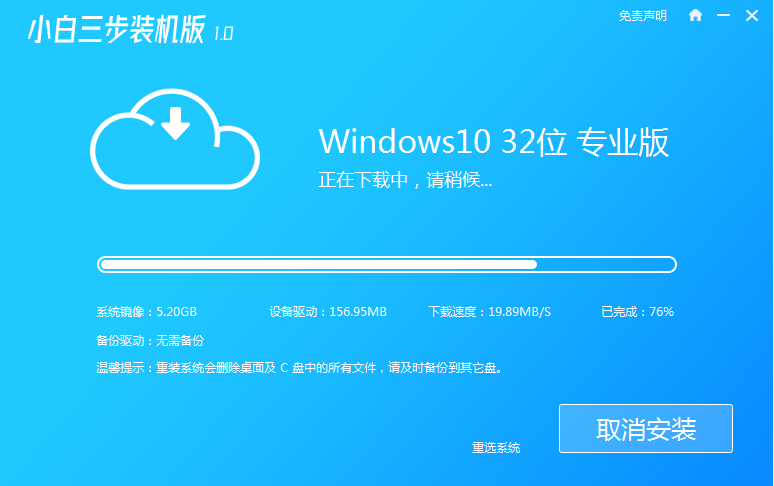
Task: Click the 备份驱动：无需备份 text
Action: pos(150,340)
